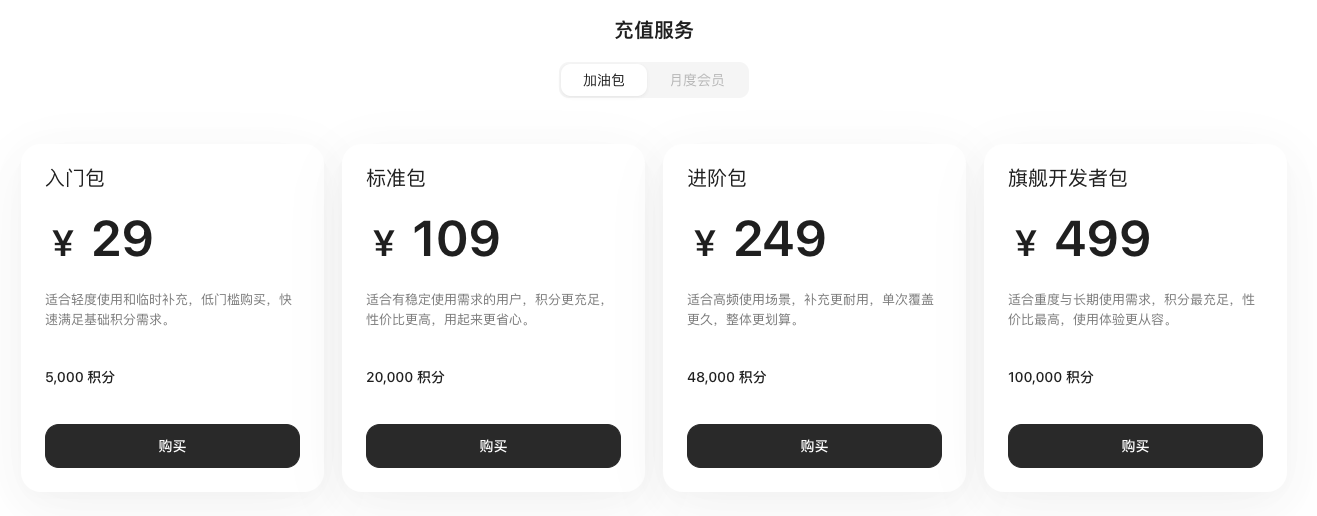
Task: Click the 5,000 积分 text
Action: click(x=80, y=377)
